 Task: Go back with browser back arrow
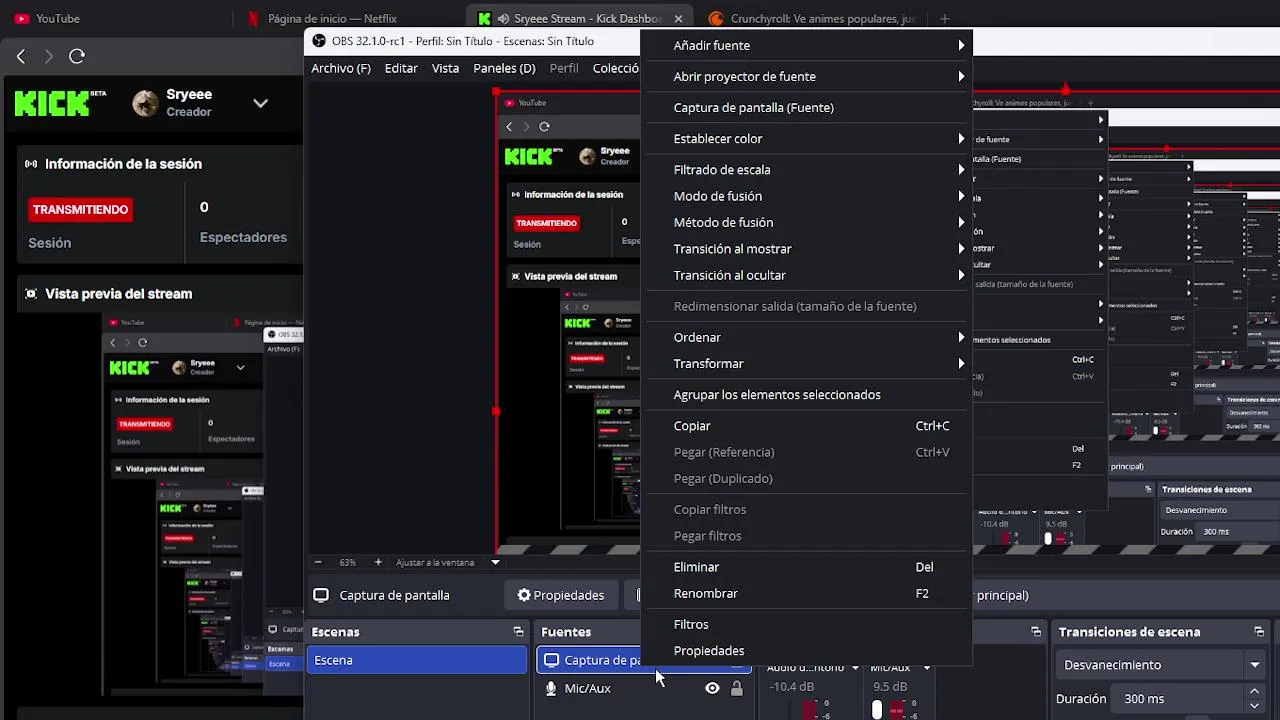pyautogui.click(x=21, y=56)
